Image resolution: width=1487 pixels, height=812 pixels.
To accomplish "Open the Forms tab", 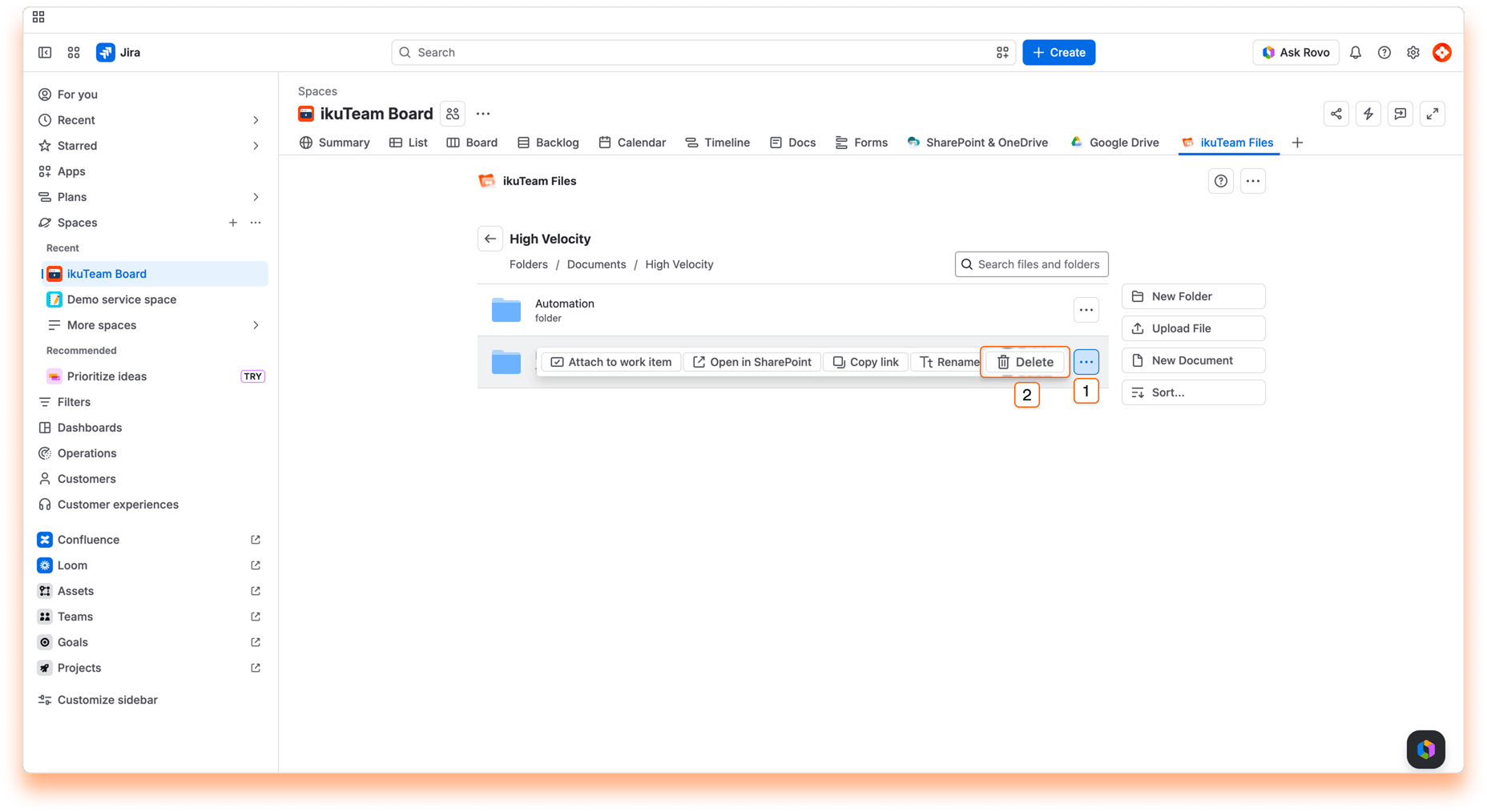I will [862, 143].
